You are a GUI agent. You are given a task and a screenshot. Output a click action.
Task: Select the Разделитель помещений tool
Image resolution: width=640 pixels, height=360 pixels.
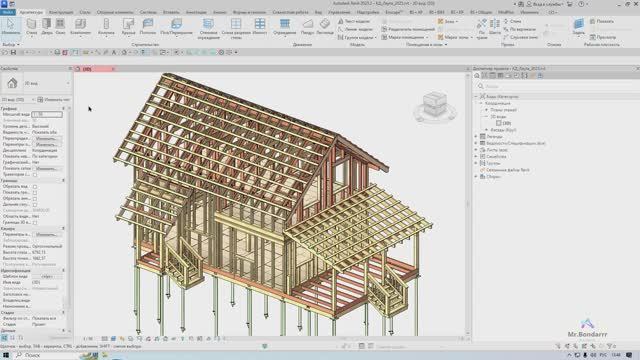[x=408, y=29]
